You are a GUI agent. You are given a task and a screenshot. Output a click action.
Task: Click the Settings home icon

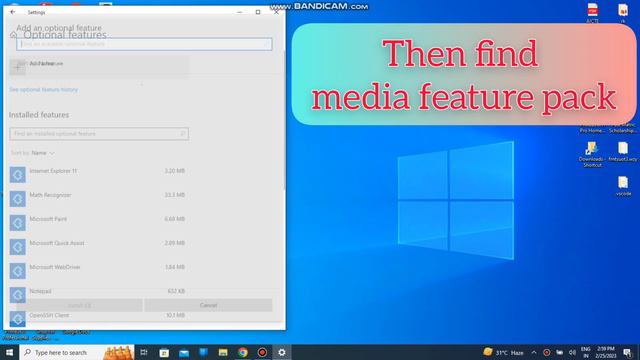coord(13,35)
